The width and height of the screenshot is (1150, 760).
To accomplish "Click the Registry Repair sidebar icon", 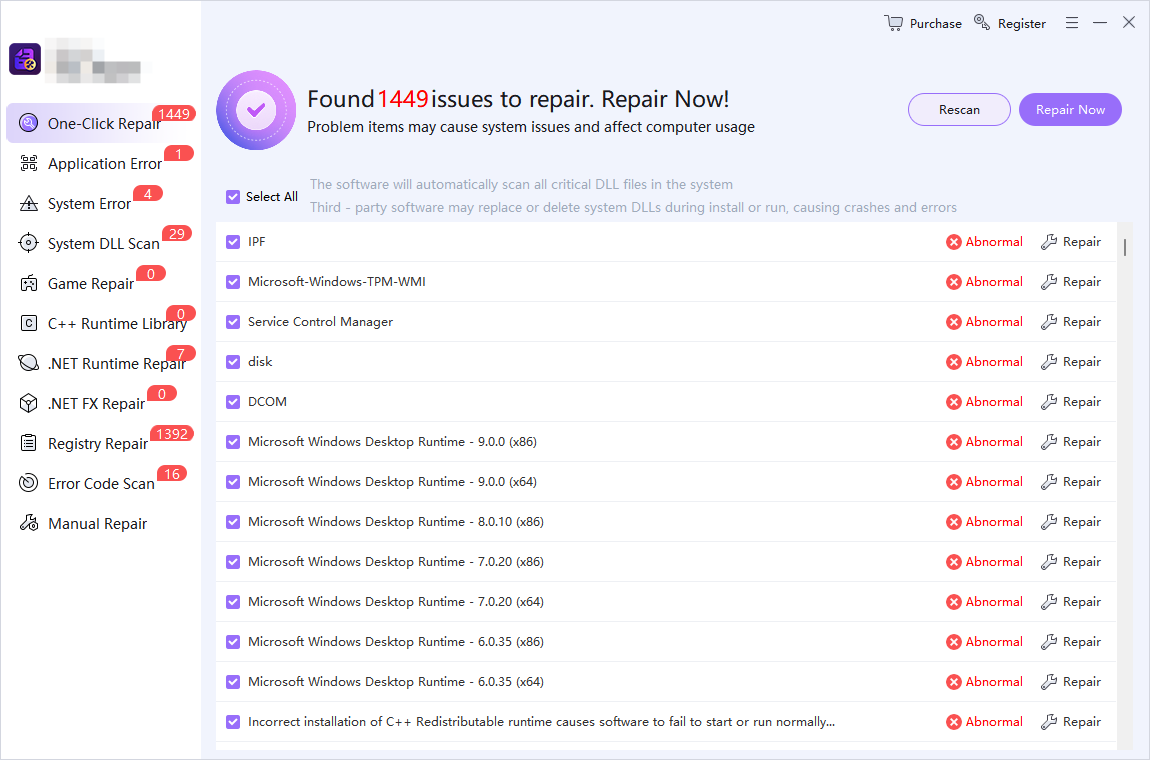I will click(x=29, y=444).
